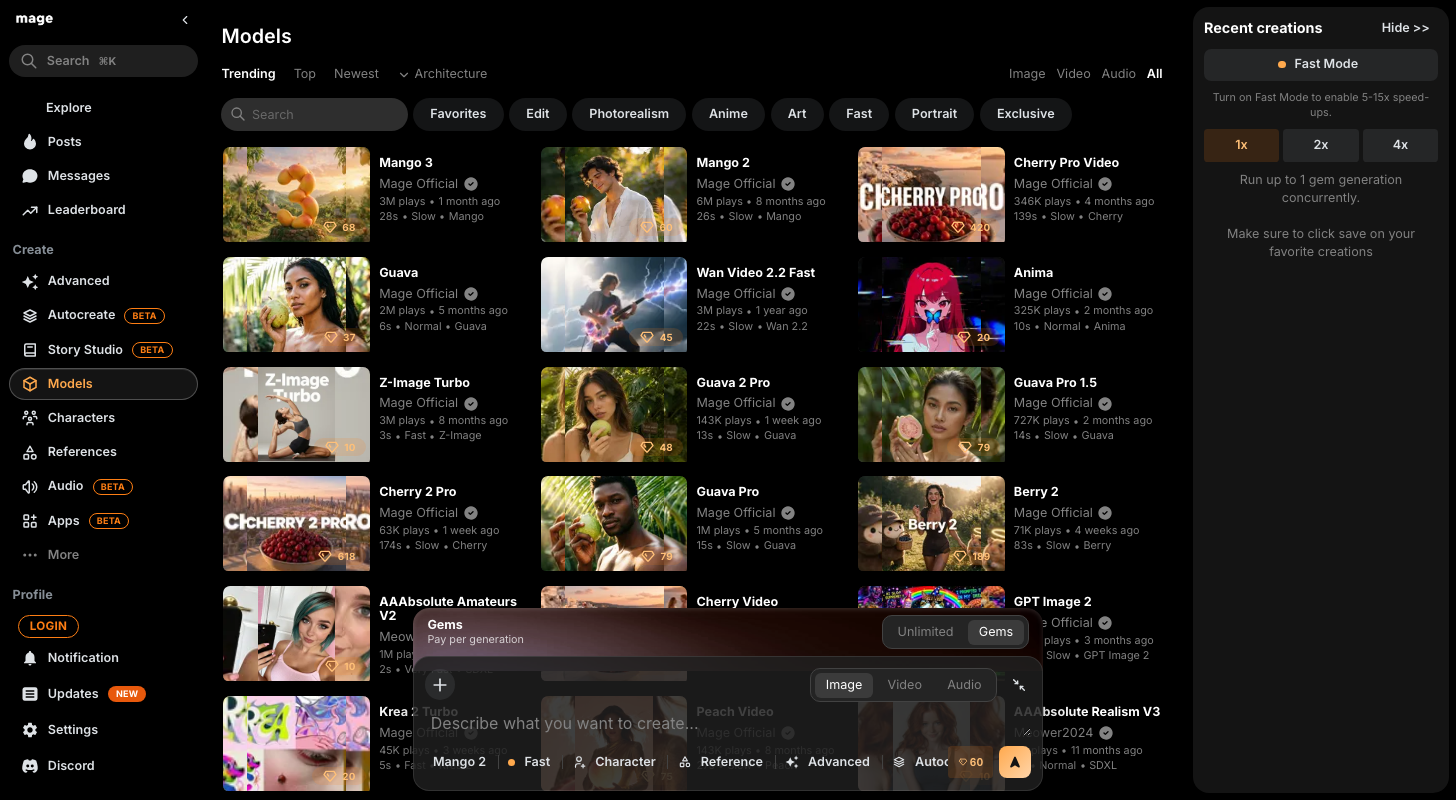The height and width of the screenshot is (800, 1456).
Task: Click the Character person icon in the prompt bar
Action: 580,762
